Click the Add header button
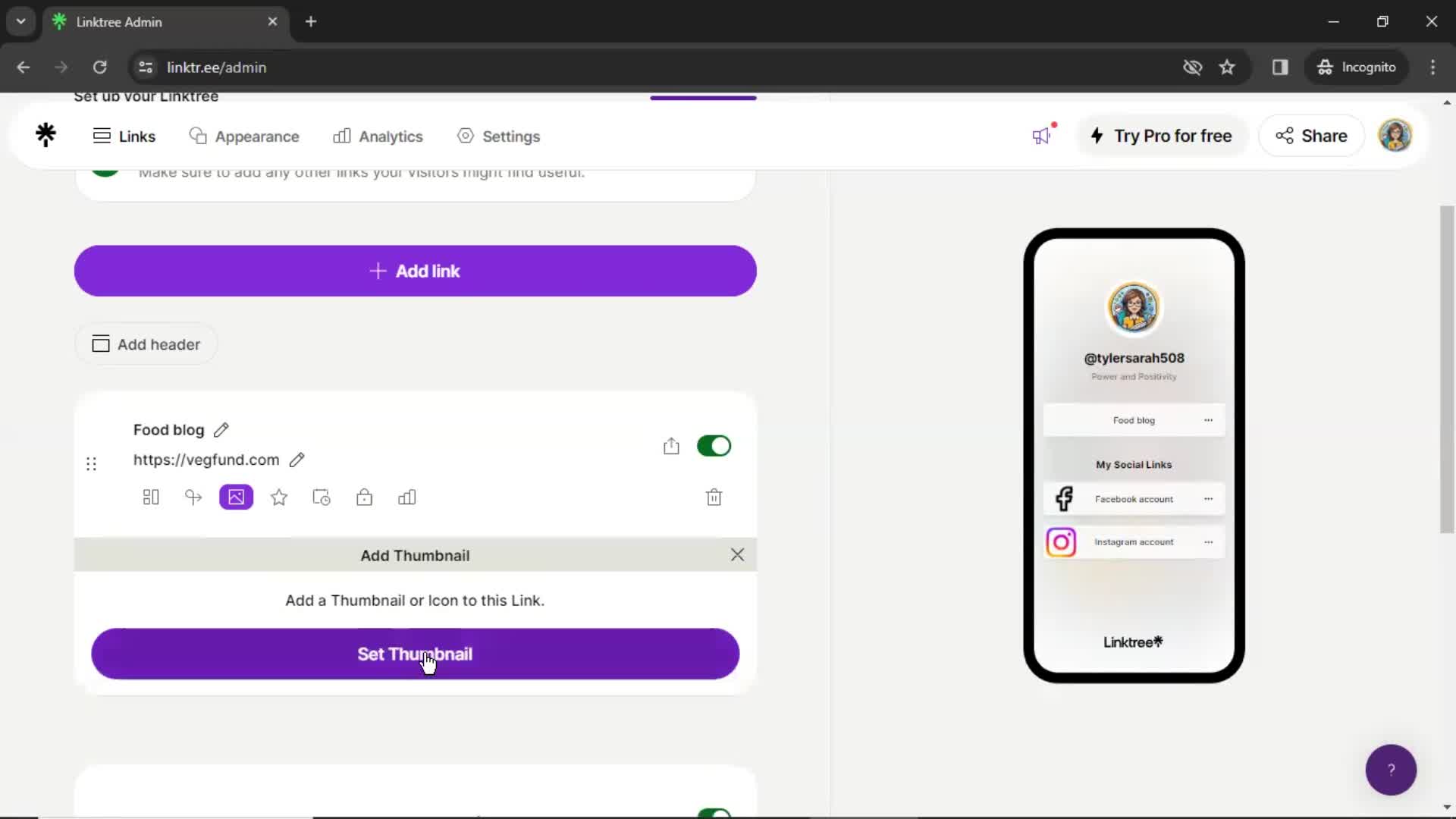The image size is (1456, 819). pyautogui.click(x=148, y=344)
